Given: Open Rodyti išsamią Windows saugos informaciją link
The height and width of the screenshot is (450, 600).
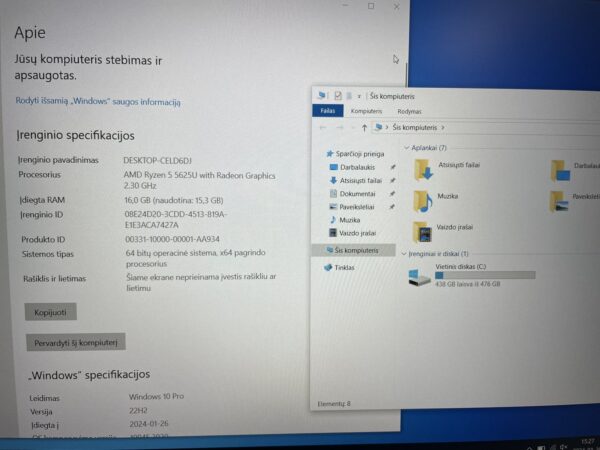Looking at the screenshot, I should 98,101.
